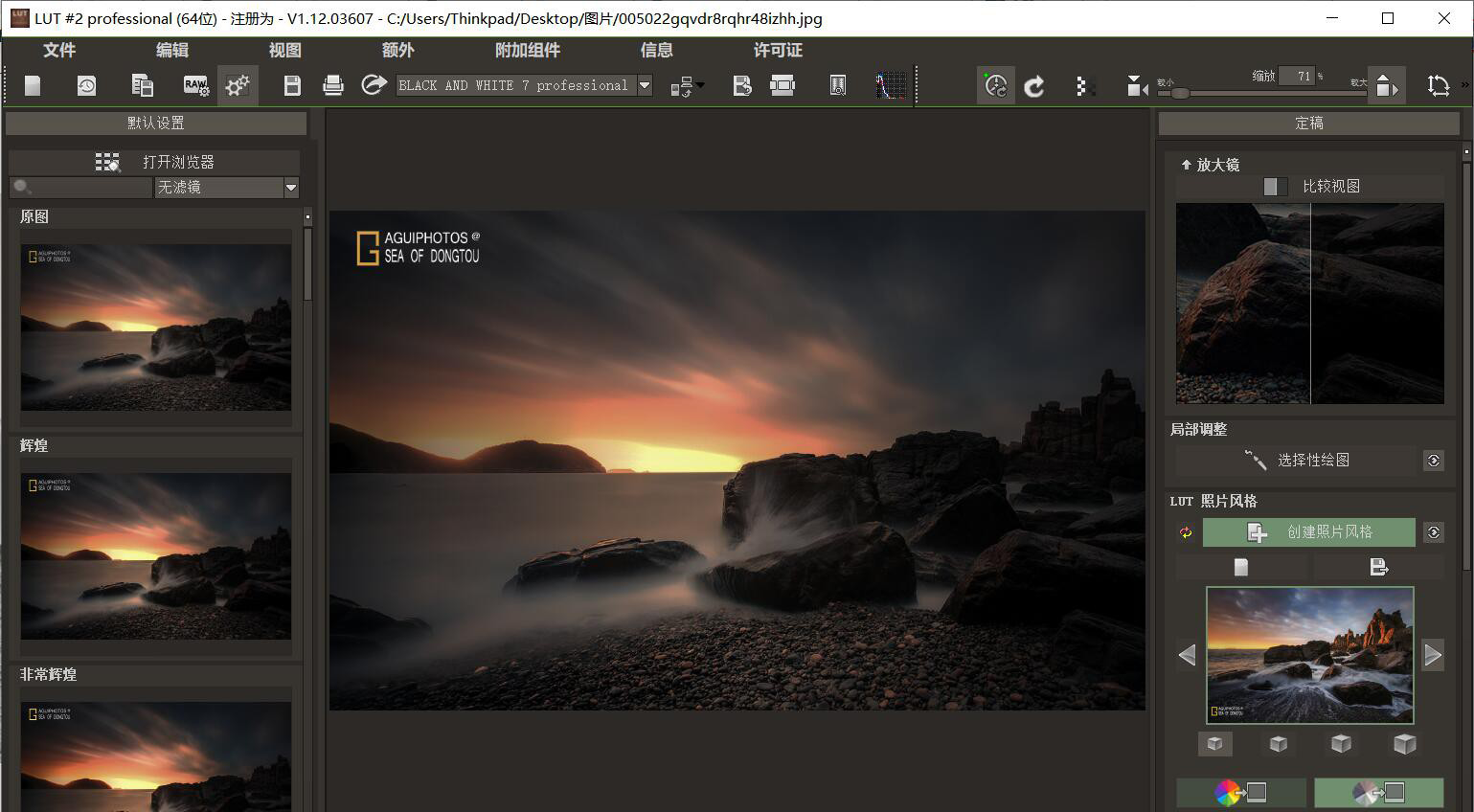Click the curved arrow export icon
The height and width of the screenshot is (812, 1474).
tap(374, 85)
